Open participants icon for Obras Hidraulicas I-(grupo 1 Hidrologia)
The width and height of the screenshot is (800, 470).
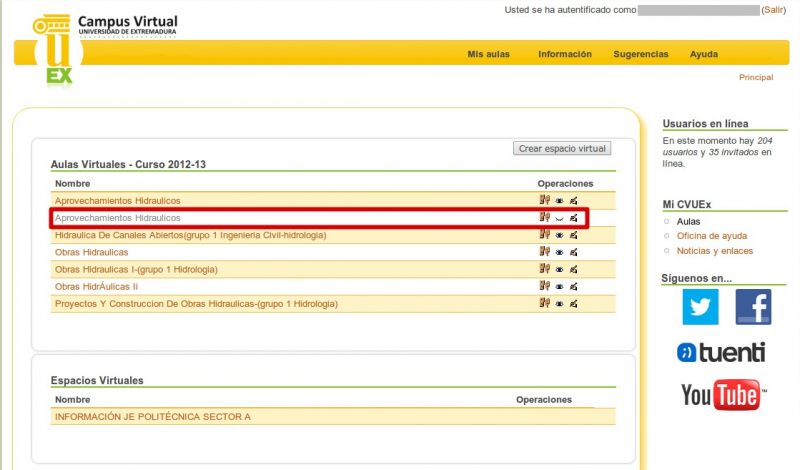click(544, 269)
